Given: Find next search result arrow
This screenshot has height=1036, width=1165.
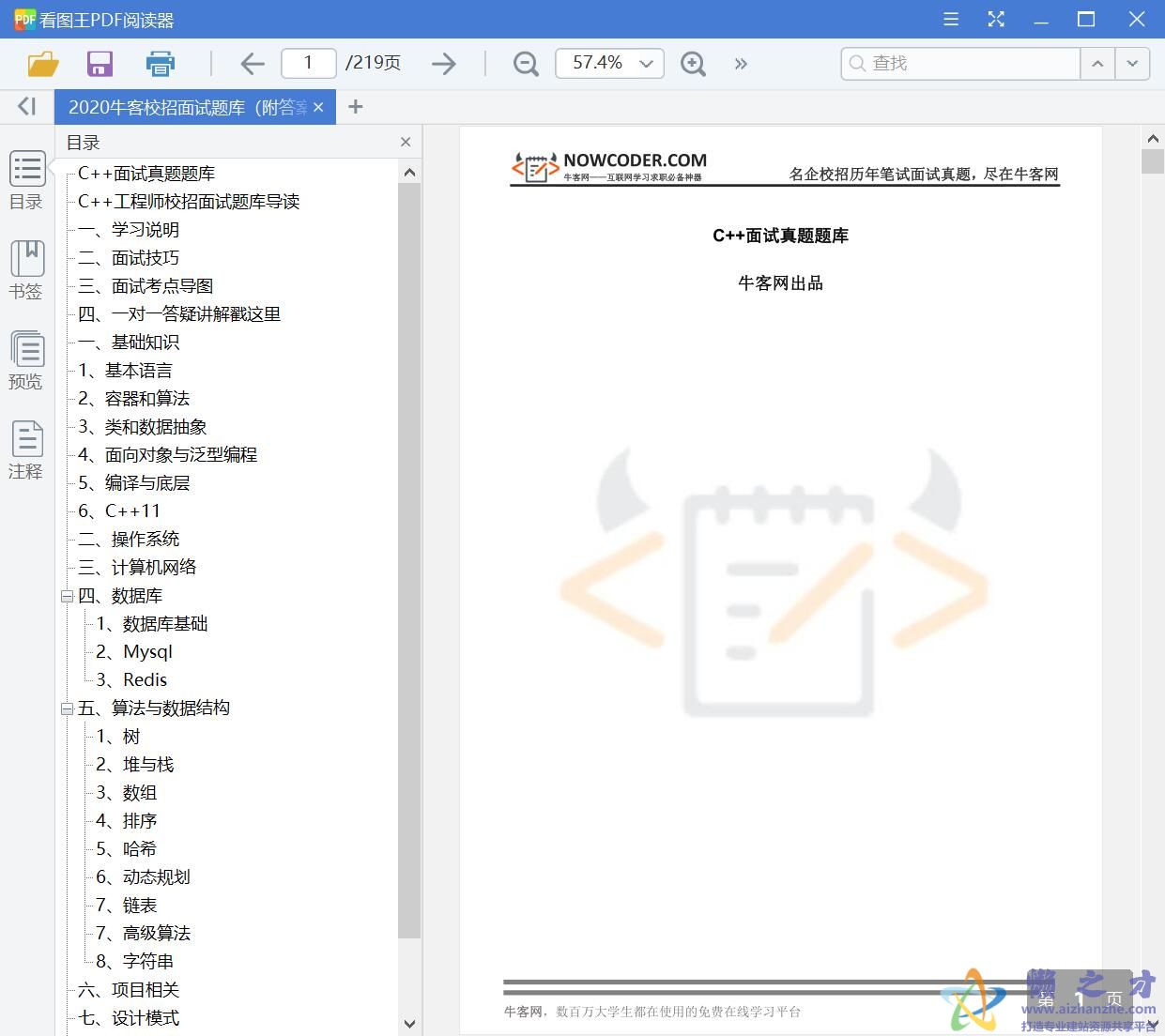Looking at the screenshot, I should (1132, 63).
